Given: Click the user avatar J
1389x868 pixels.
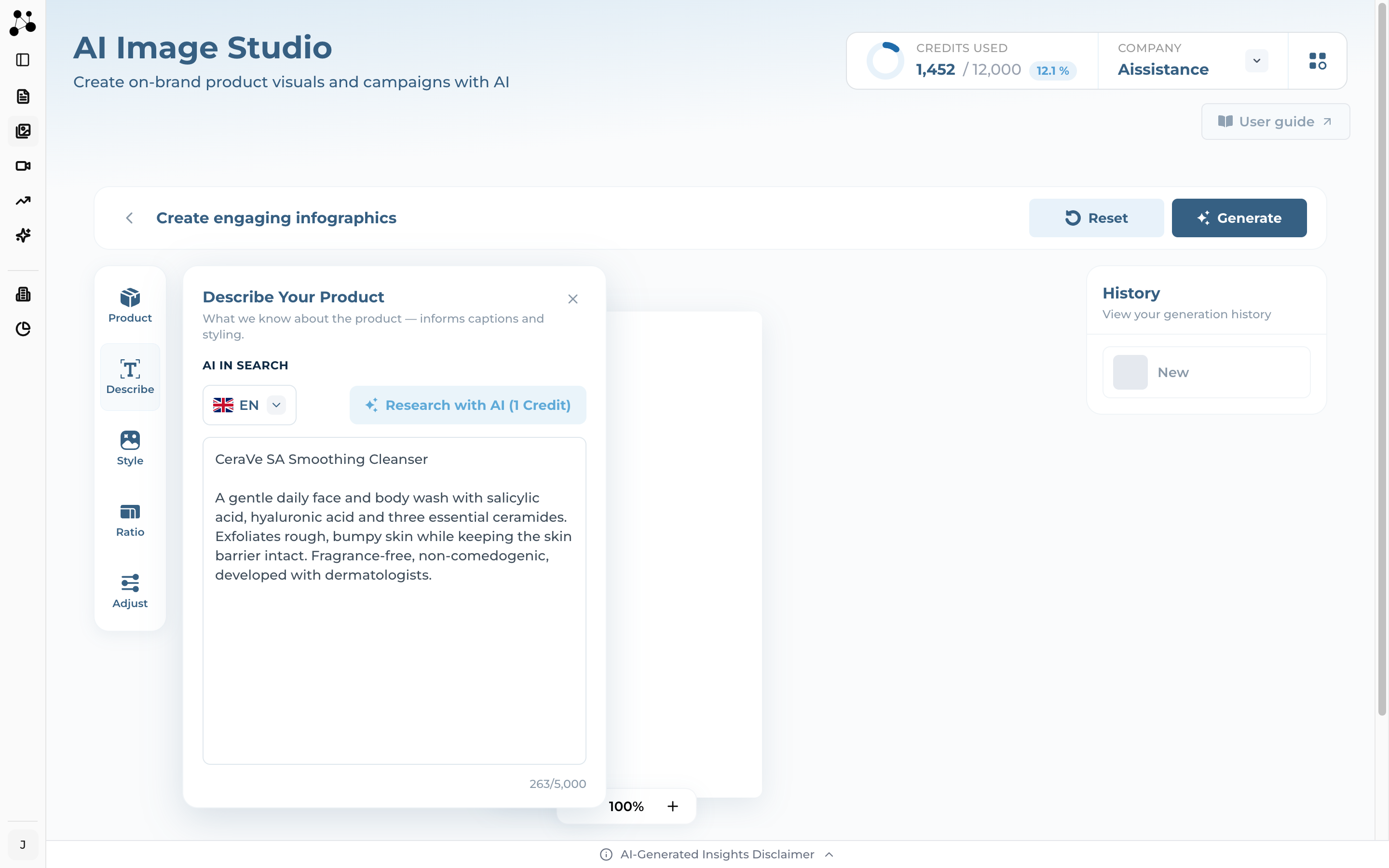Looking at the screenshot, I should click(x=23, y=844).
